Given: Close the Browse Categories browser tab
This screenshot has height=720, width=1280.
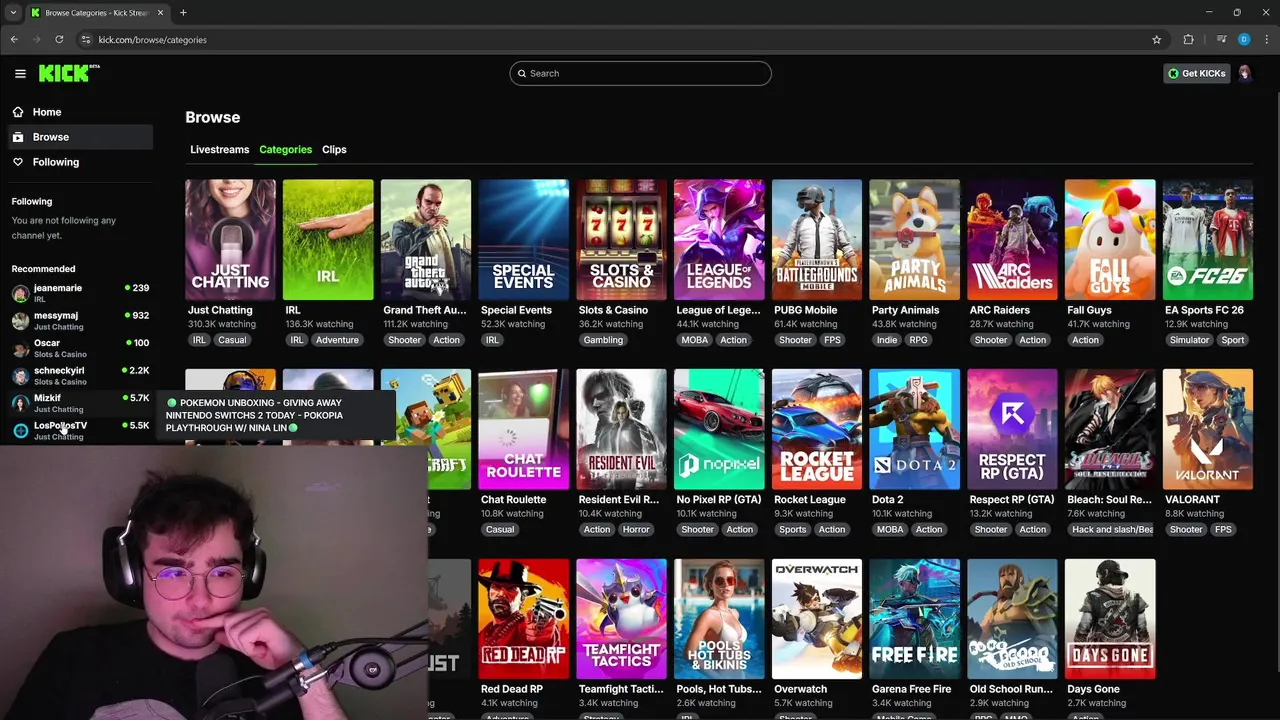Looking at the screenshot, I should (160, 13).
